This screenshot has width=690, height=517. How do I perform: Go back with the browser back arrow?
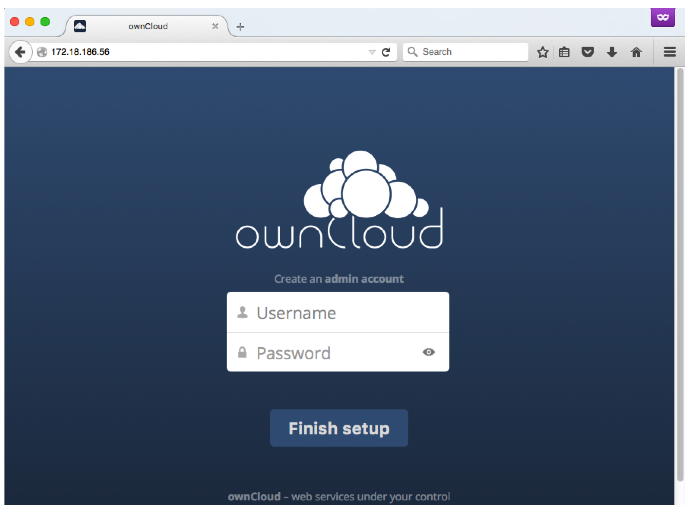click(20, 52)
